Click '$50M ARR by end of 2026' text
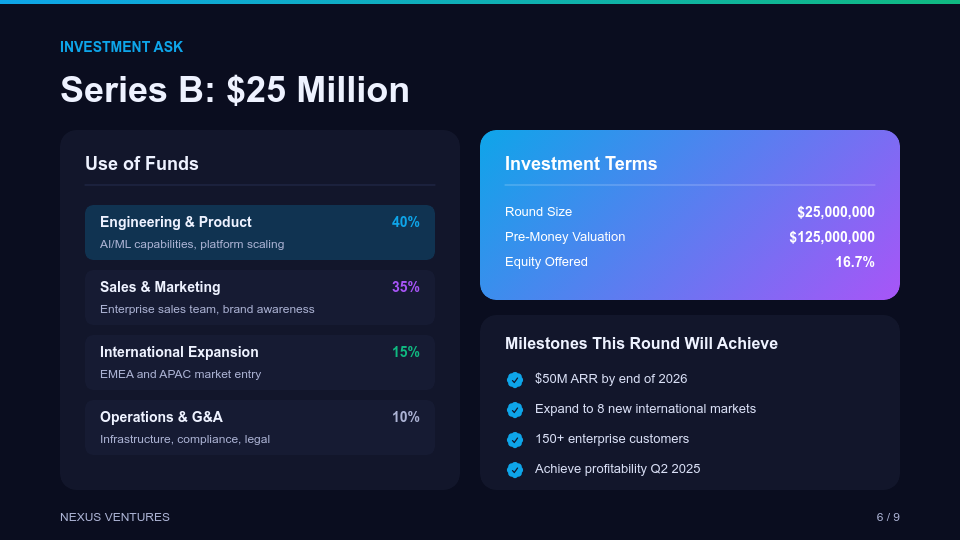 point(611,379)
